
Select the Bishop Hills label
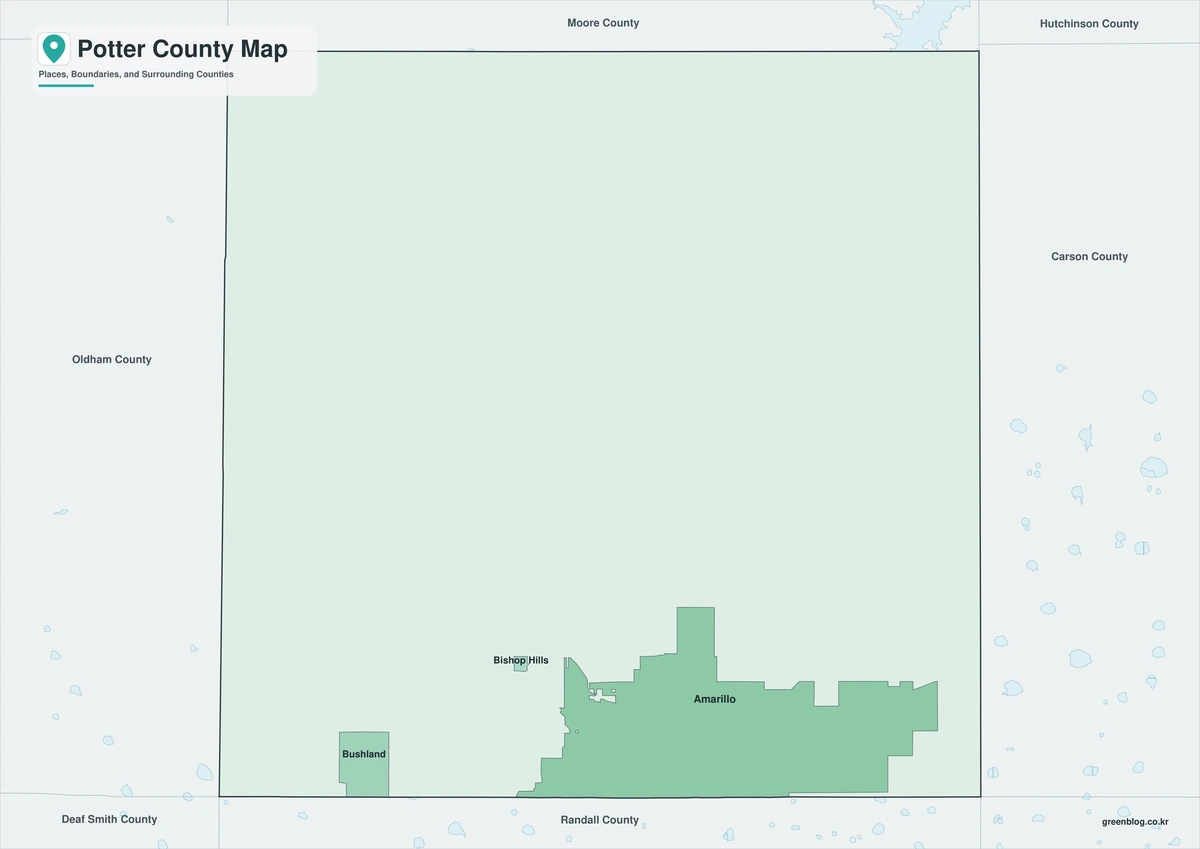pos(521,660)
